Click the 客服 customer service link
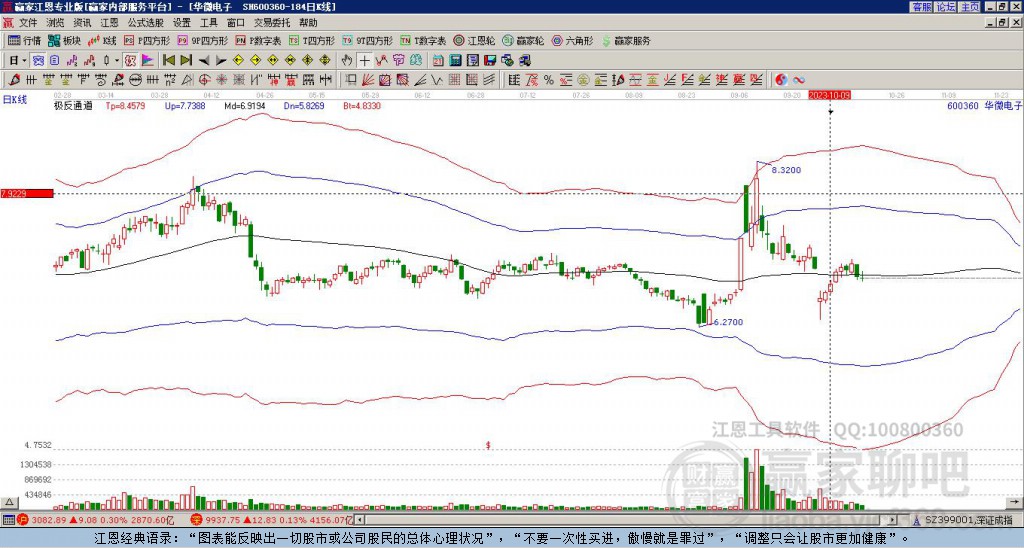 [921, 7]
